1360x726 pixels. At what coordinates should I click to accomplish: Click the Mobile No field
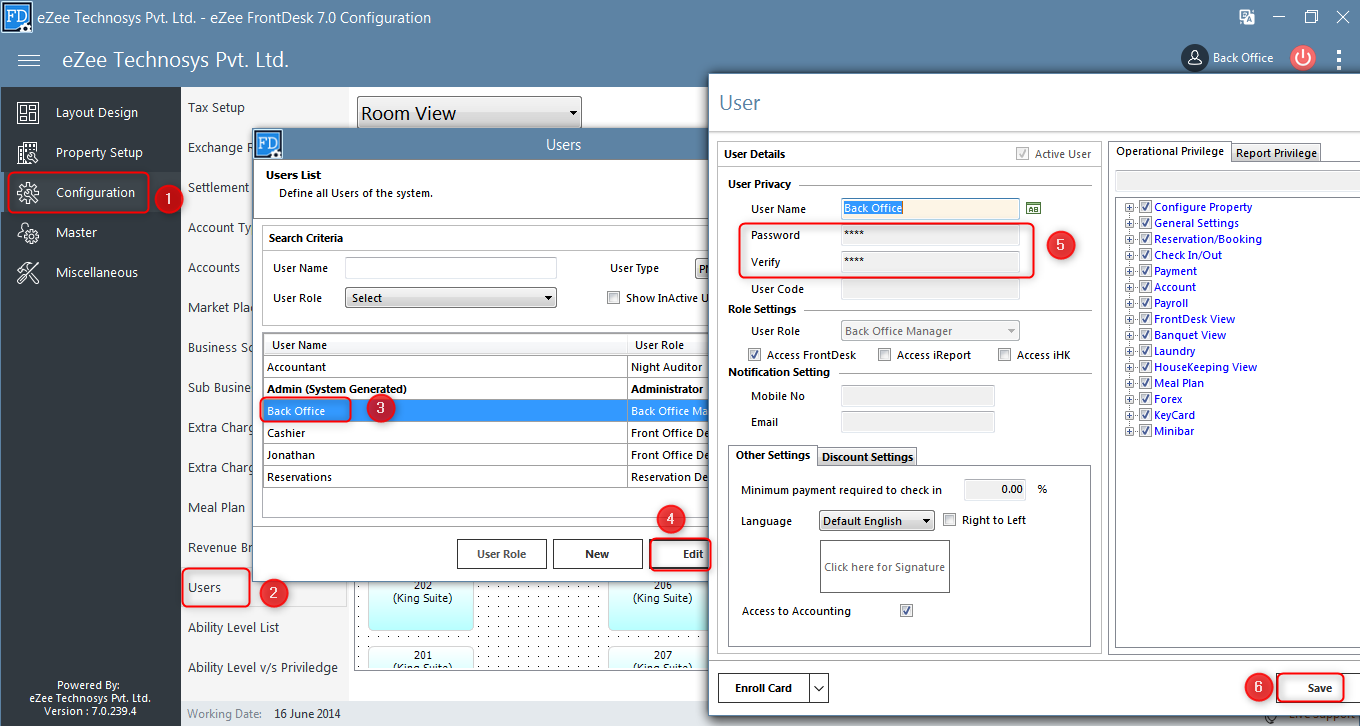click(918, 396)
